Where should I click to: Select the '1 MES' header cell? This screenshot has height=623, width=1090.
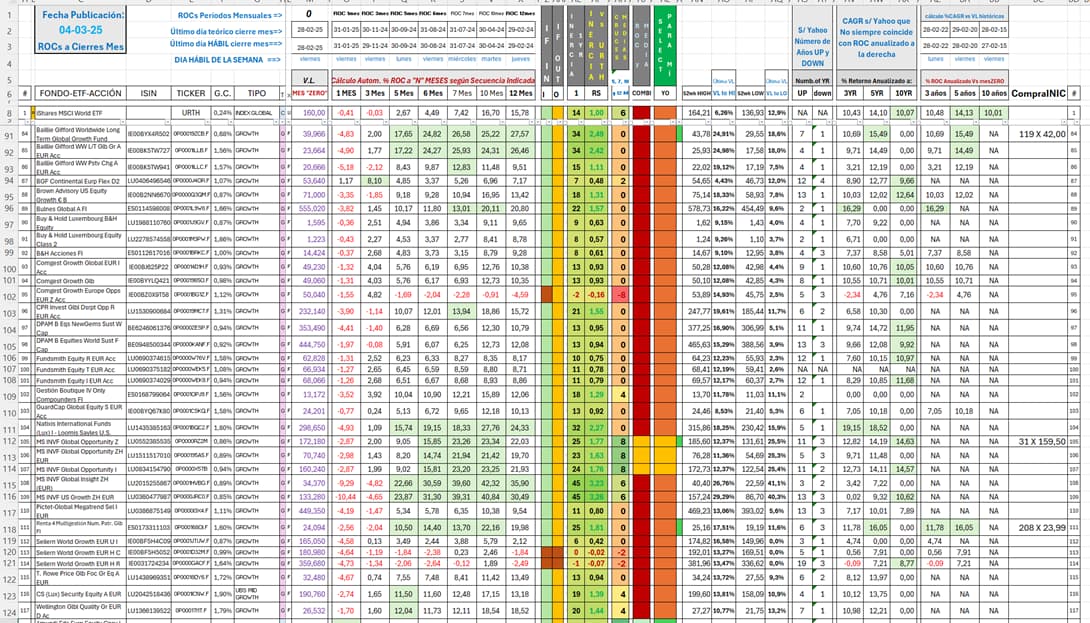click(x=346, y=93)
